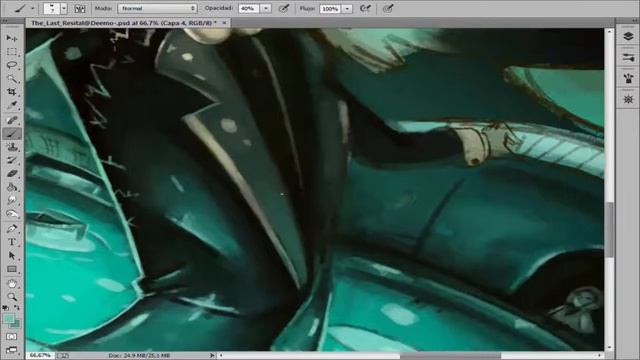Click the Opacidad 40% value field
The image size is (640, 360).
[249, 9]
